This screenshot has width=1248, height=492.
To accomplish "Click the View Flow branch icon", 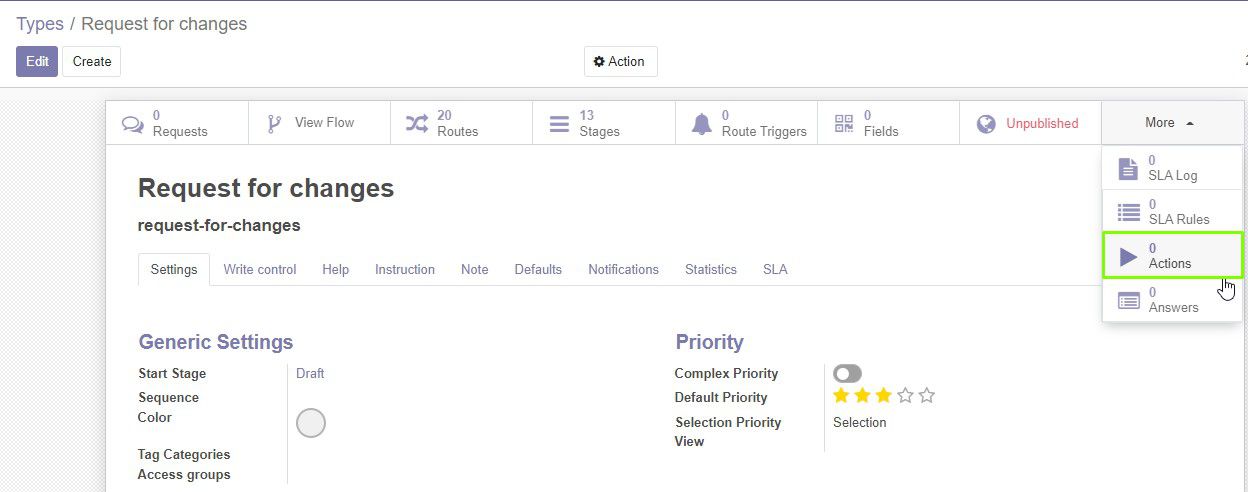I will (275, 124).
